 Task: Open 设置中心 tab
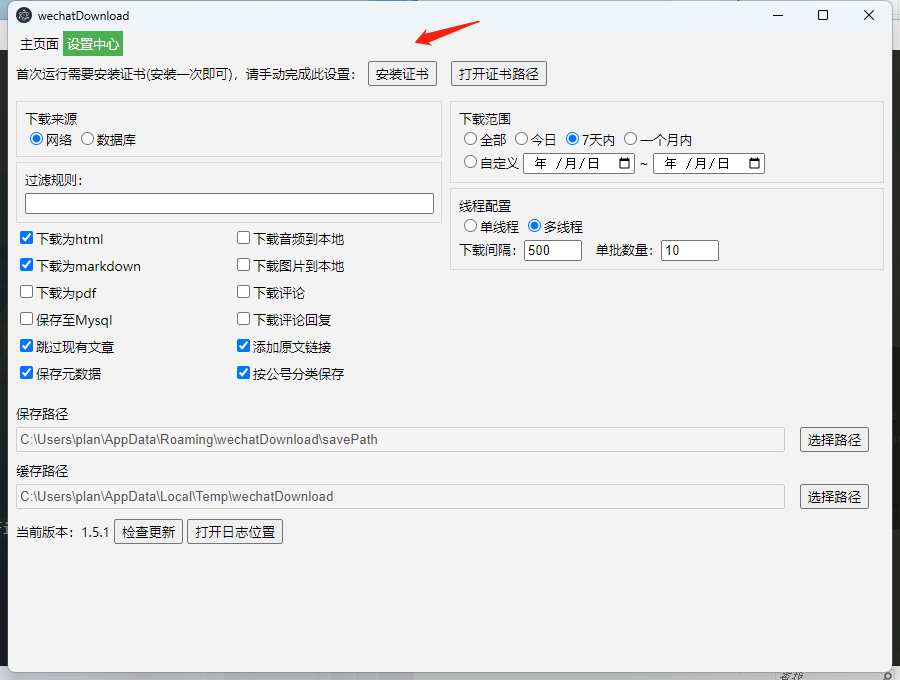click(93, 44)
